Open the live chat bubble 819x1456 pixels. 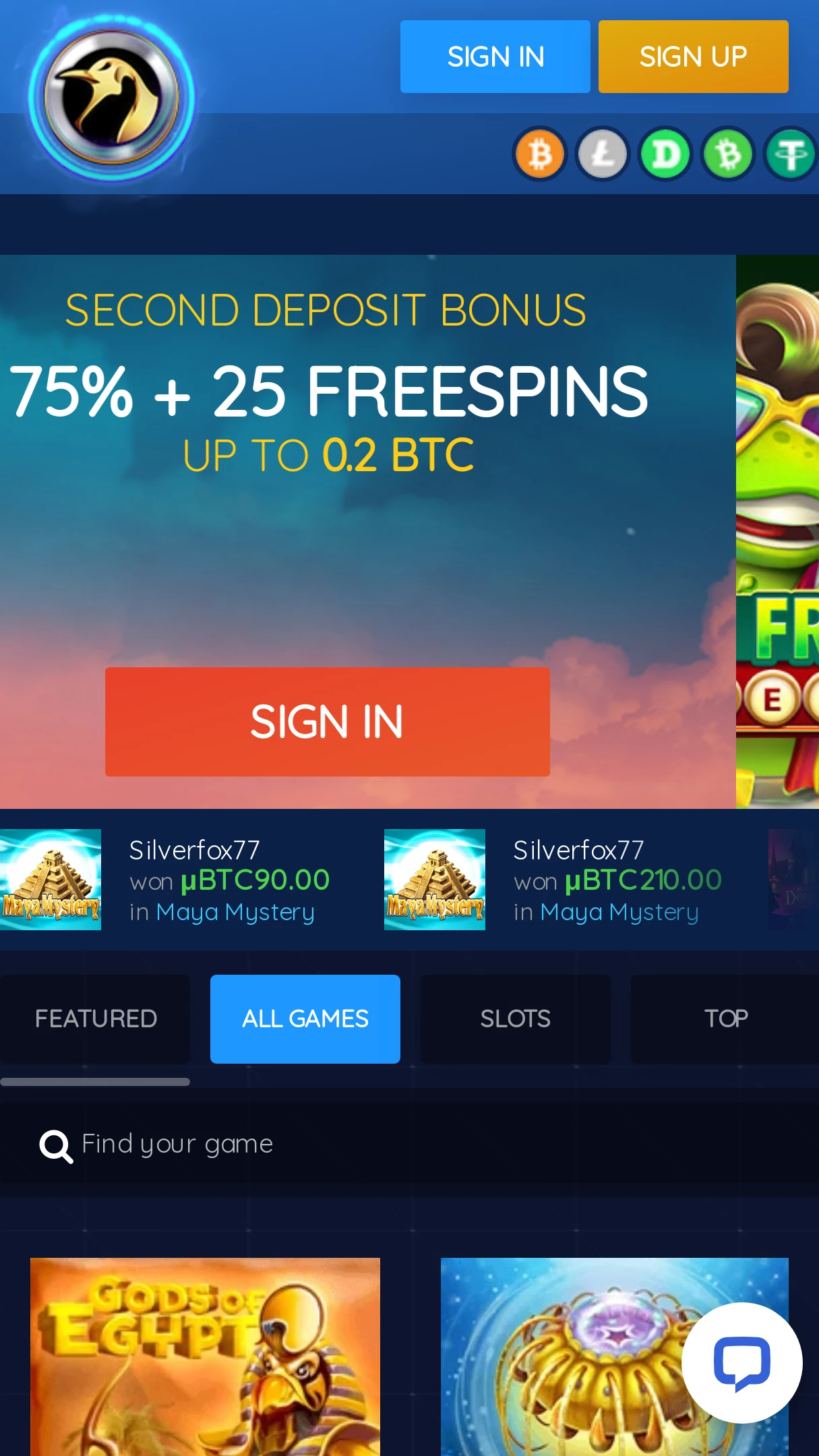tap(741, 1363)
